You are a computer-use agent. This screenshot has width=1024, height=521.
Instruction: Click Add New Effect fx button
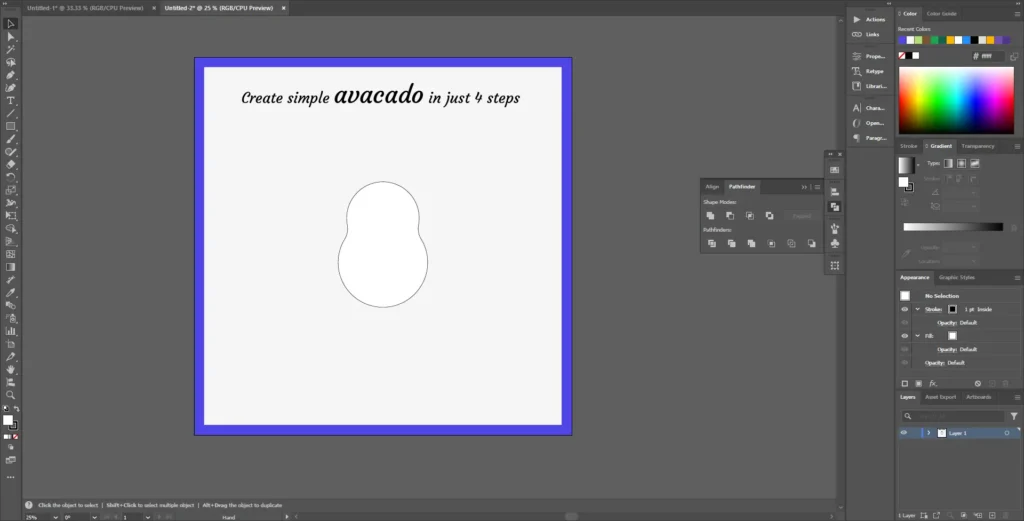[933, 383]
